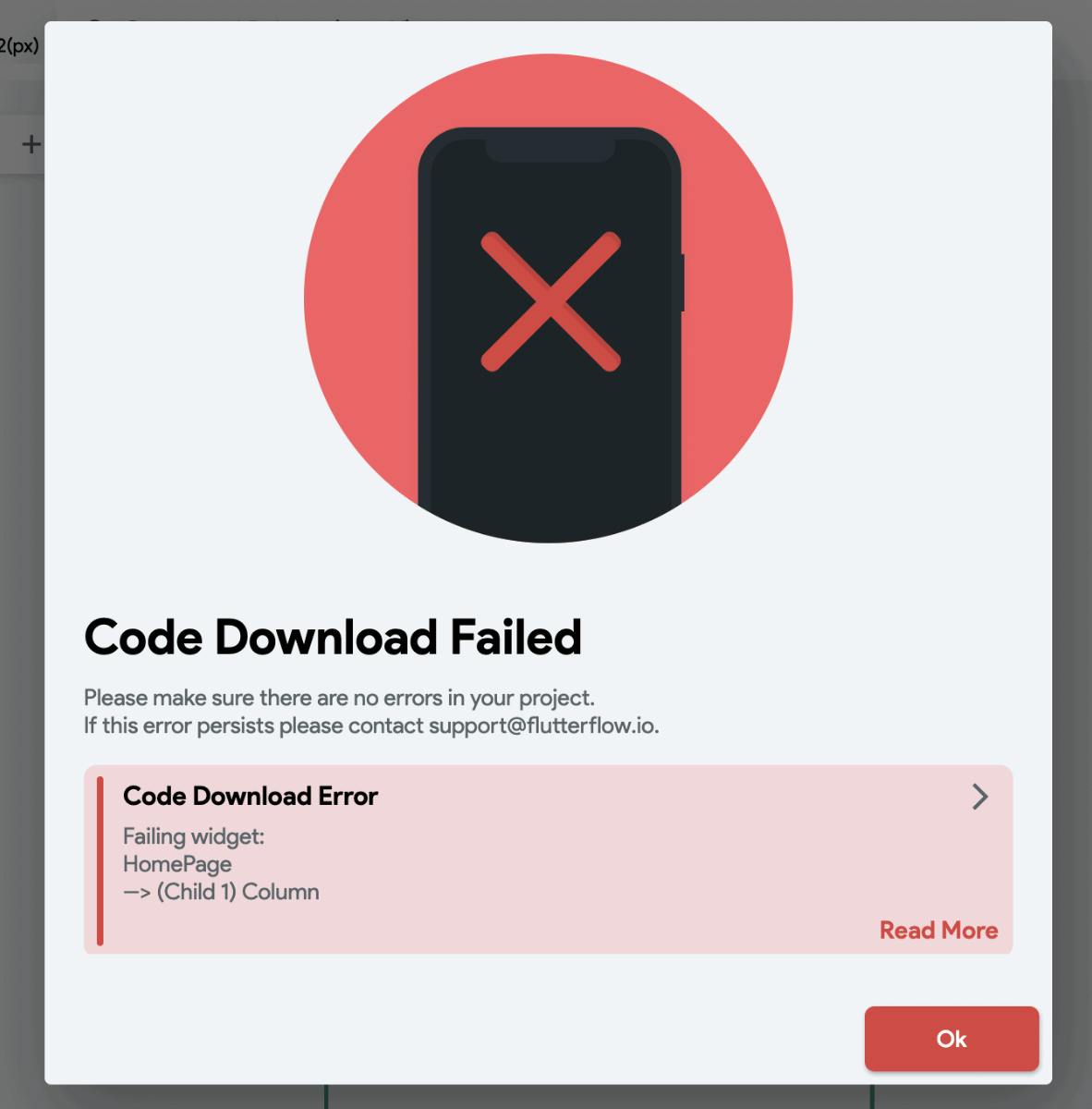This screenshot has width=1092, height=1109.
Task: Click the dimmed area below the dialog
Action: 554,1097
